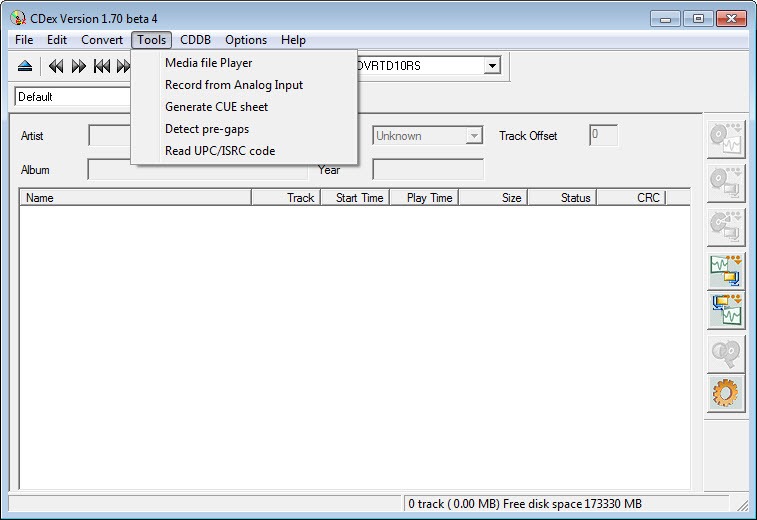Maximize the CDex window
The image size is (757, 520).
pos(698,19)
